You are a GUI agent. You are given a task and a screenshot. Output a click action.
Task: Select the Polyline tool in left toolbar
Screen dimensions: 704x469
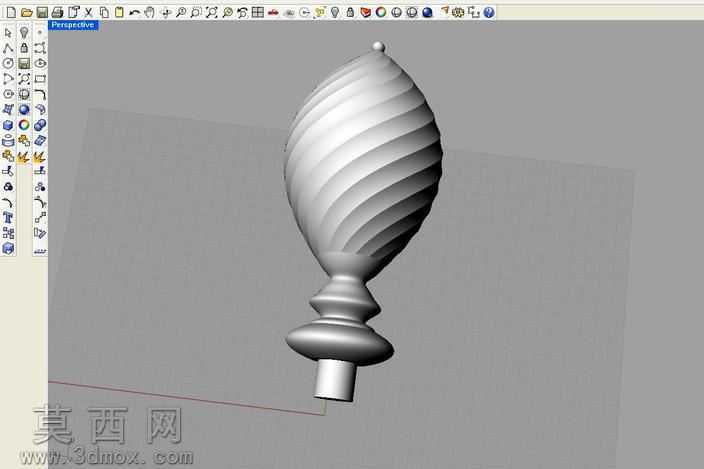pyautogui.click(x=8, y=48)
